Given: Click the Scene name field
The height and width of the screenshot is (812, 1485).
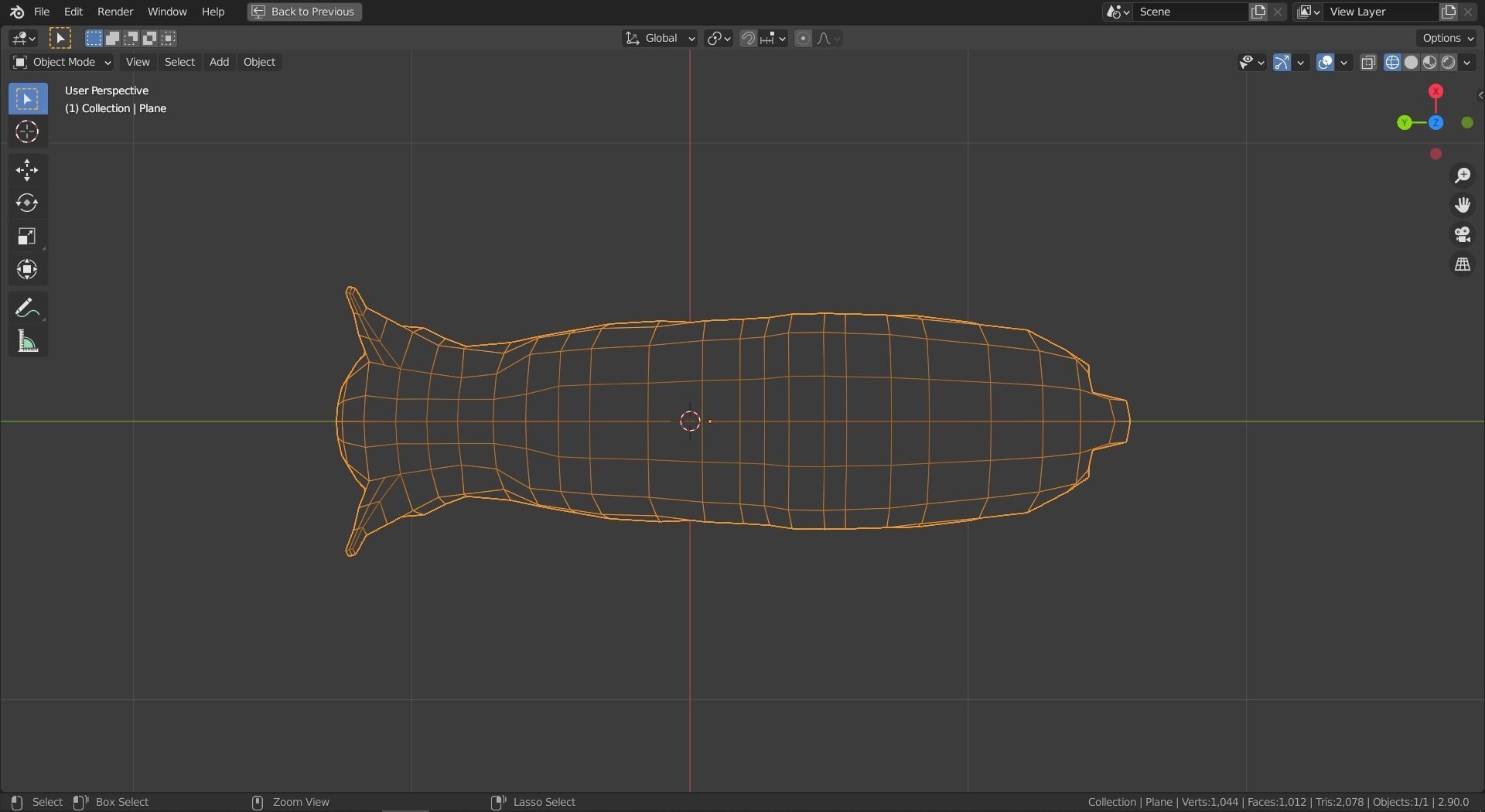Looking at the screenshot, I should pyautogui.click(x=1191, y=12).
